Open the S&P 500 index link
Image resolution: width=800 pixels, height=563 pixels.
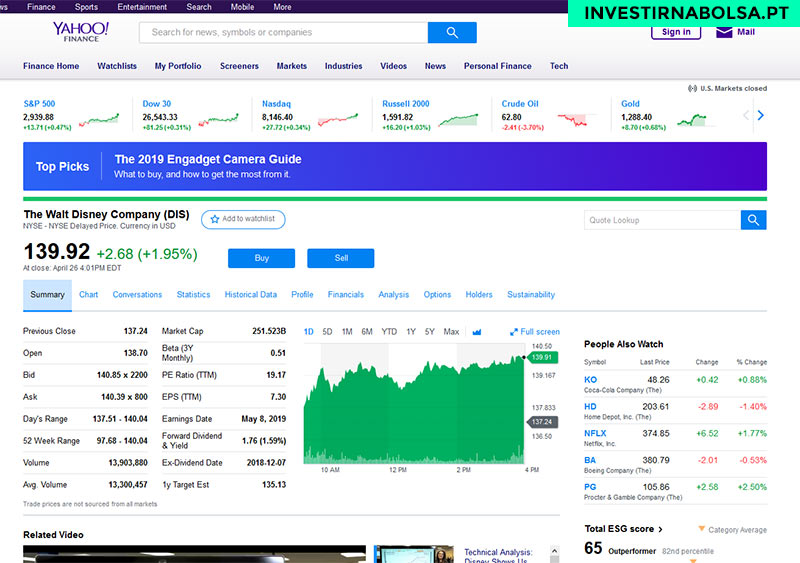tap(39, 104)
